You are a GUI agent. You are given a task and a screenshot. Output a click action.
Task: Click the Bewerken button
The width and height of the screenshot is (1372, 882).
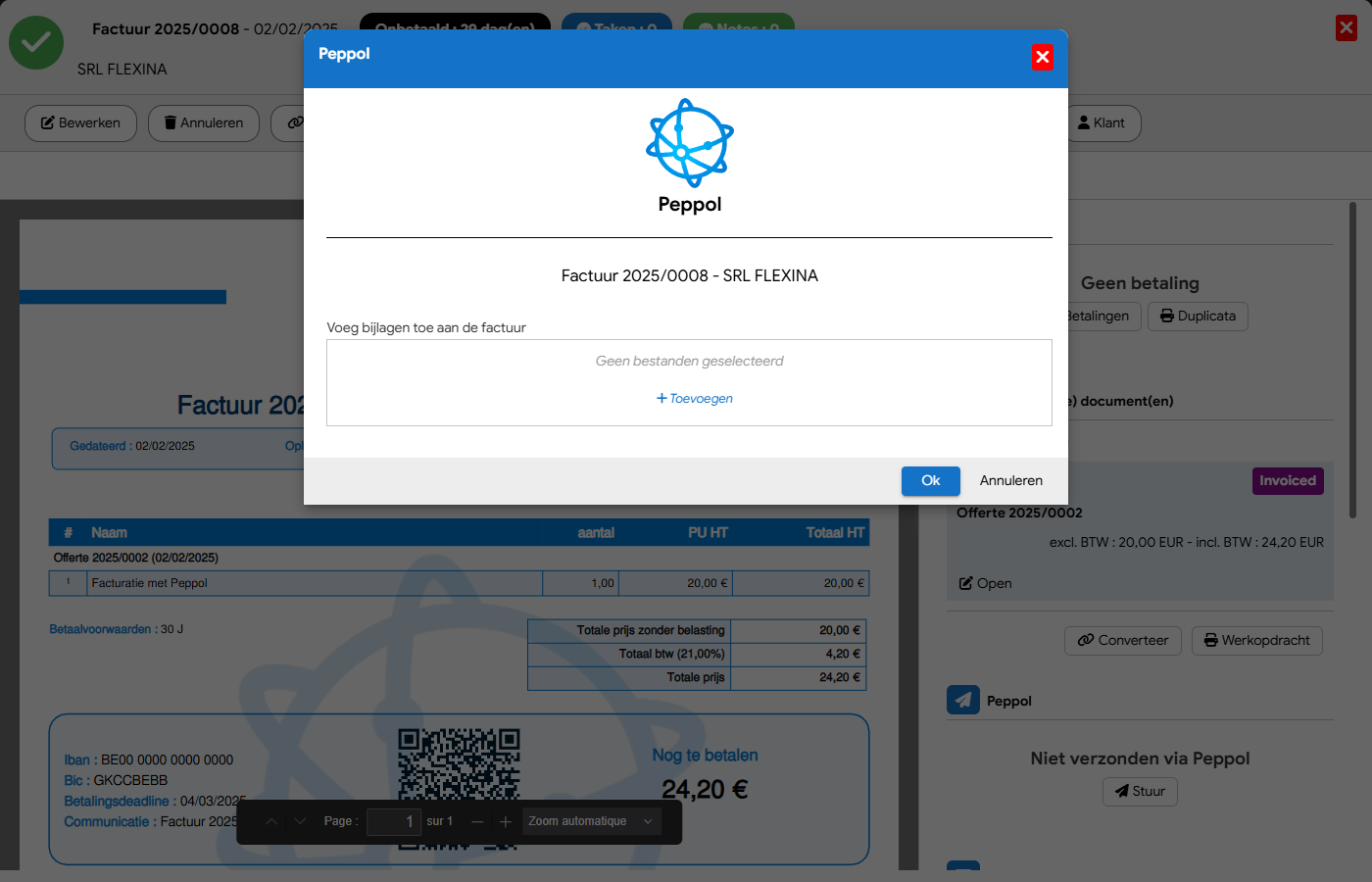tap(80, 123)
